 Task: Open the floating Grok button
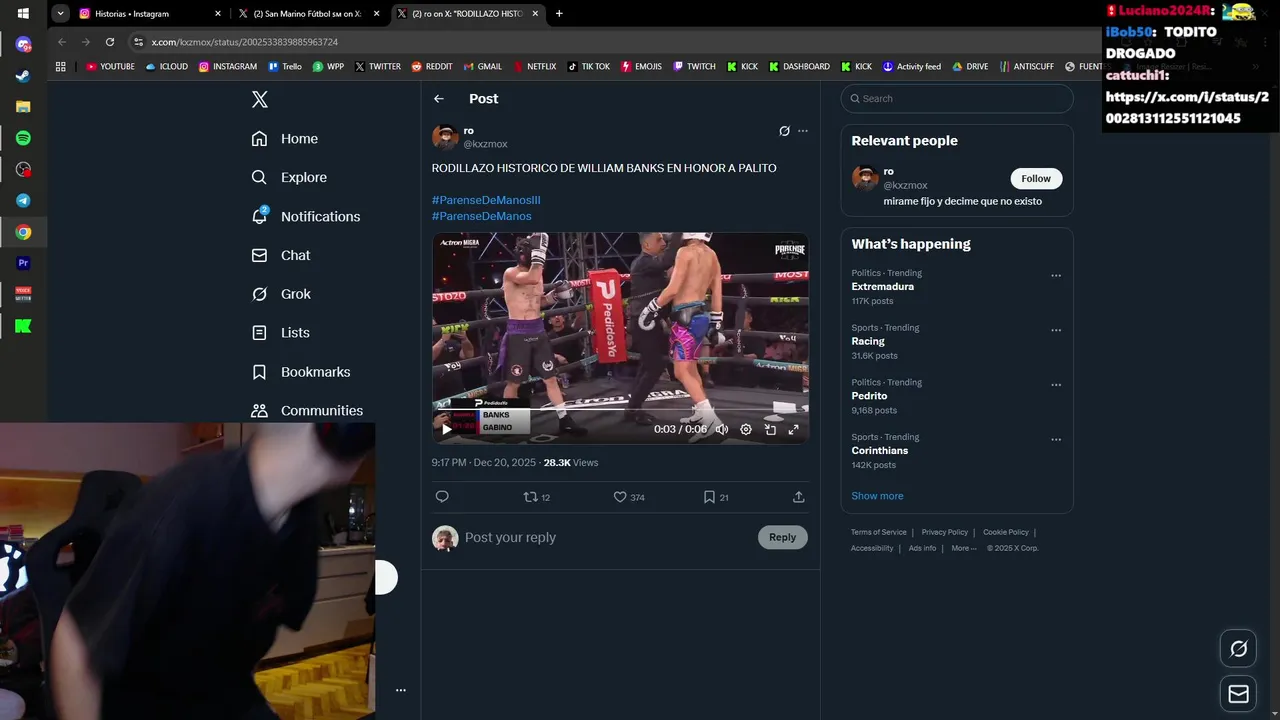coord(1238,649)
